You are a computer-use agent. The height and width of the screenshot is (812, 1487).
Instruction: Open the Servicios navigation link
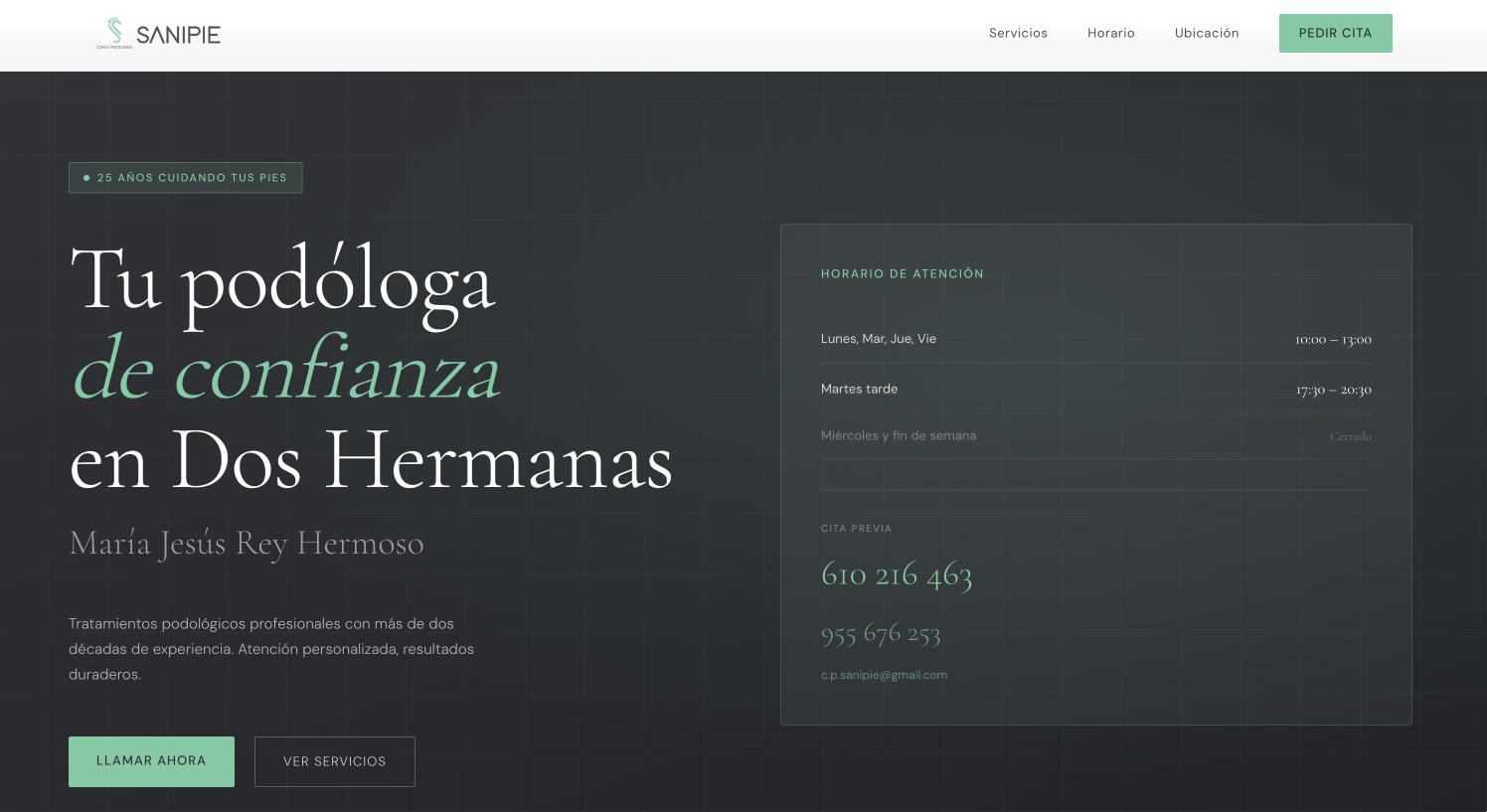click(x=1018, y=33)
